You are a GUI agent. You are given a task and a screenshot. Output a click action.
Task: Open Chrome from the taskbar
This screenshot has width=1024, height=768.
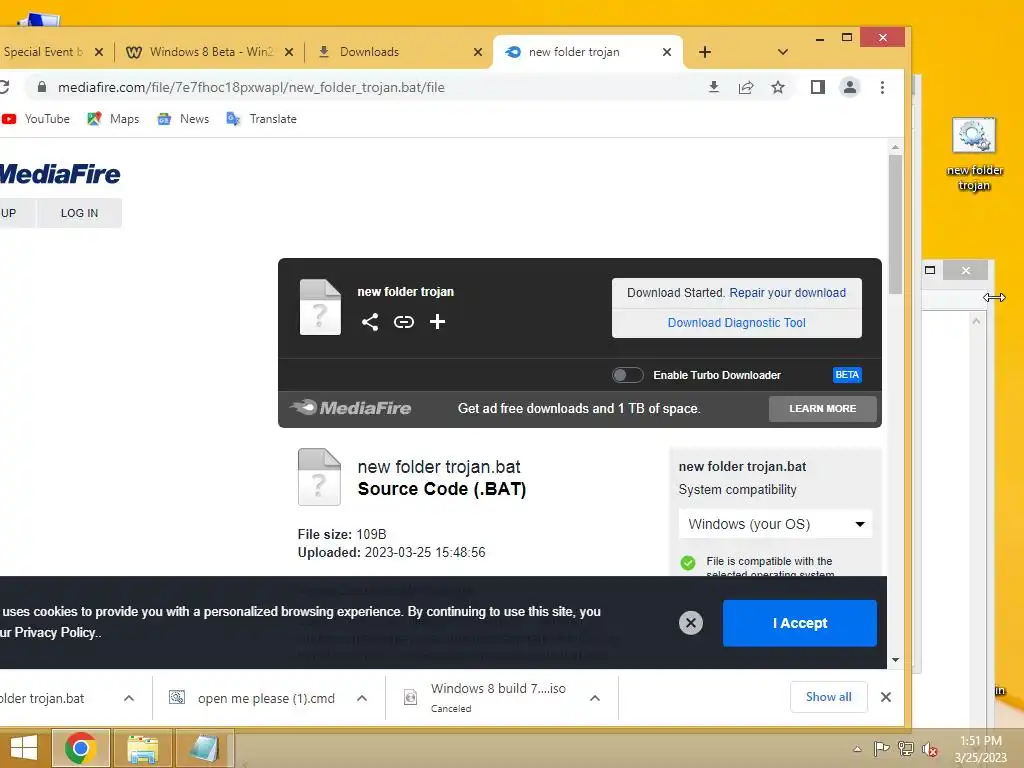80,748
